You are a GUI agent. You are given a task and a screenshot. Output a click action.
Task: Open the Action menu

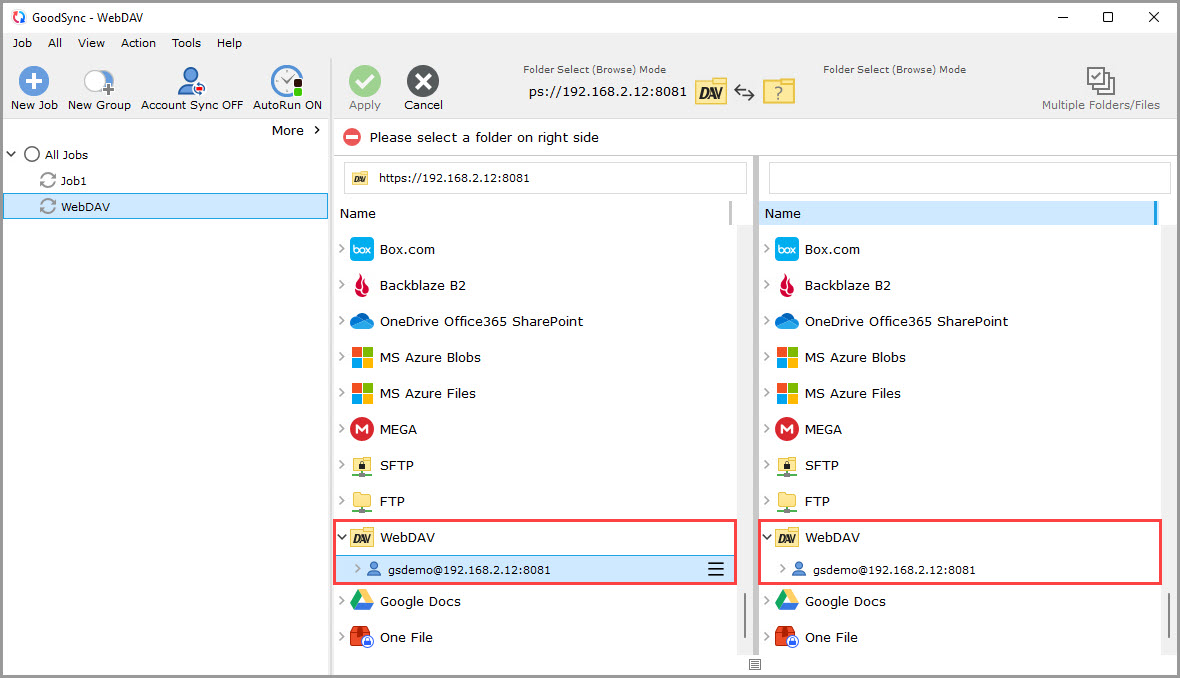click(138, 43)
